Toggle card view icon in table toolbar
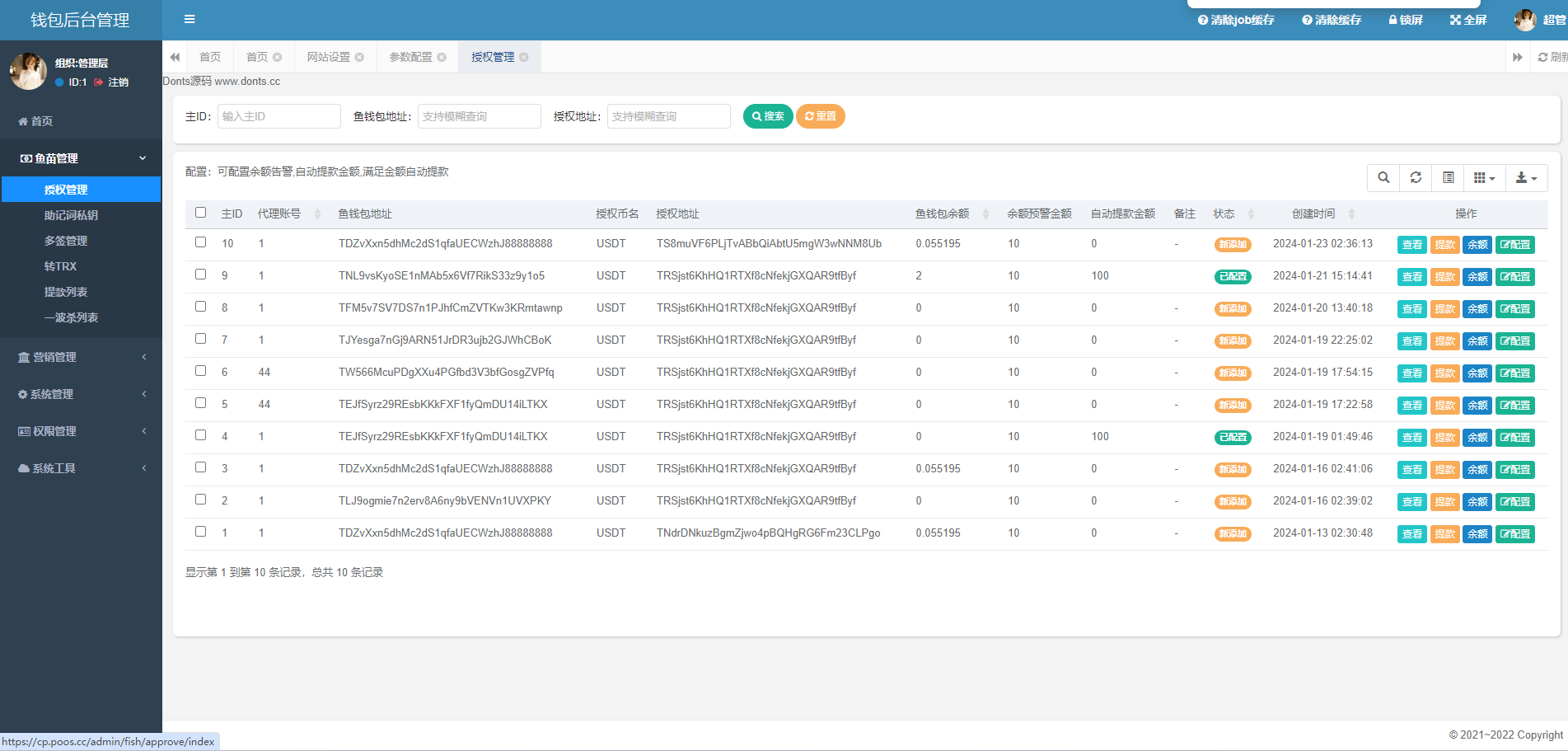Viewport: 1568px width, 751px height. 1449,177
